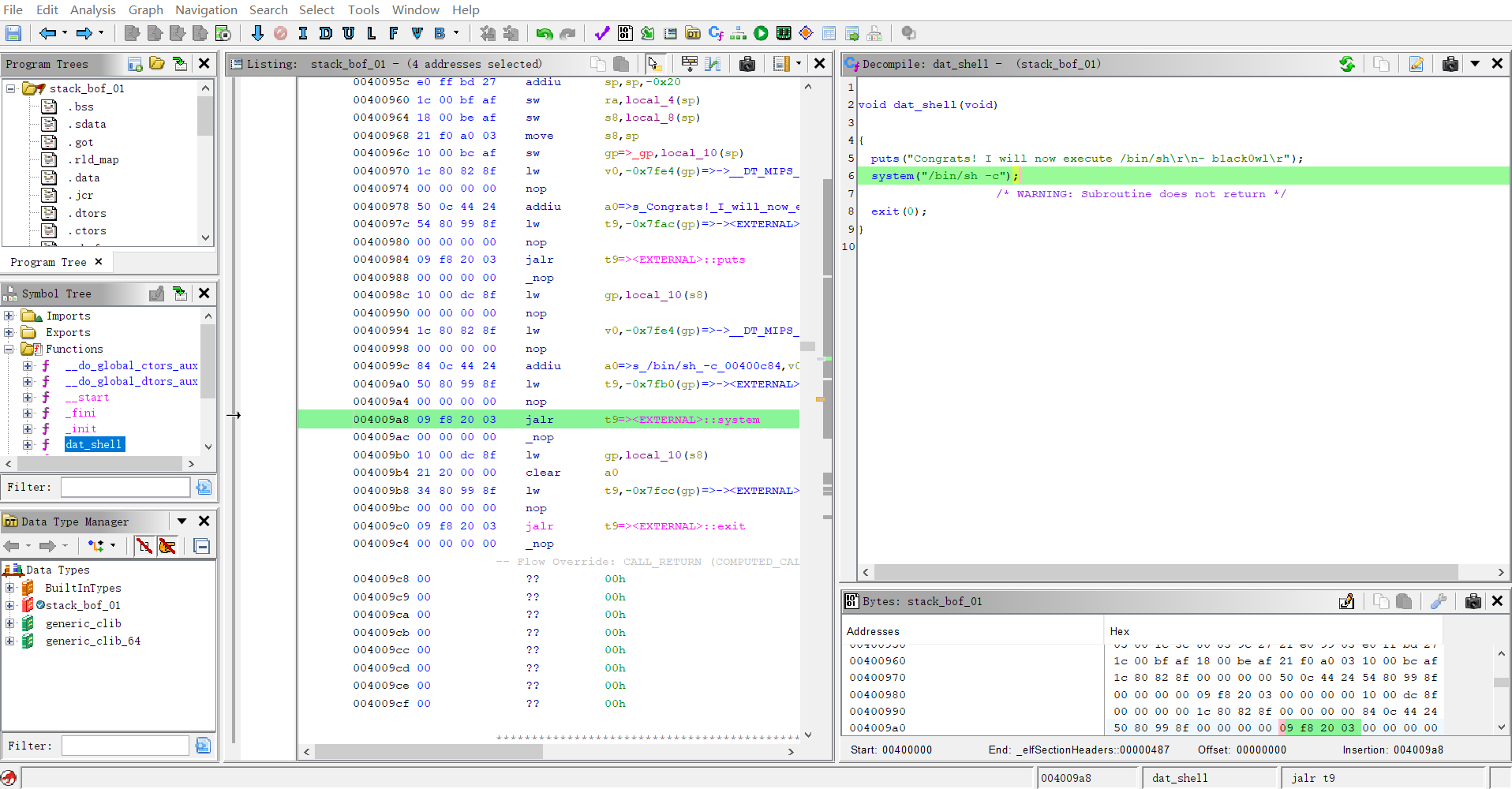Expand BuiltInTypes in Data Types
Screen dimensions: 1512x789
9,588
